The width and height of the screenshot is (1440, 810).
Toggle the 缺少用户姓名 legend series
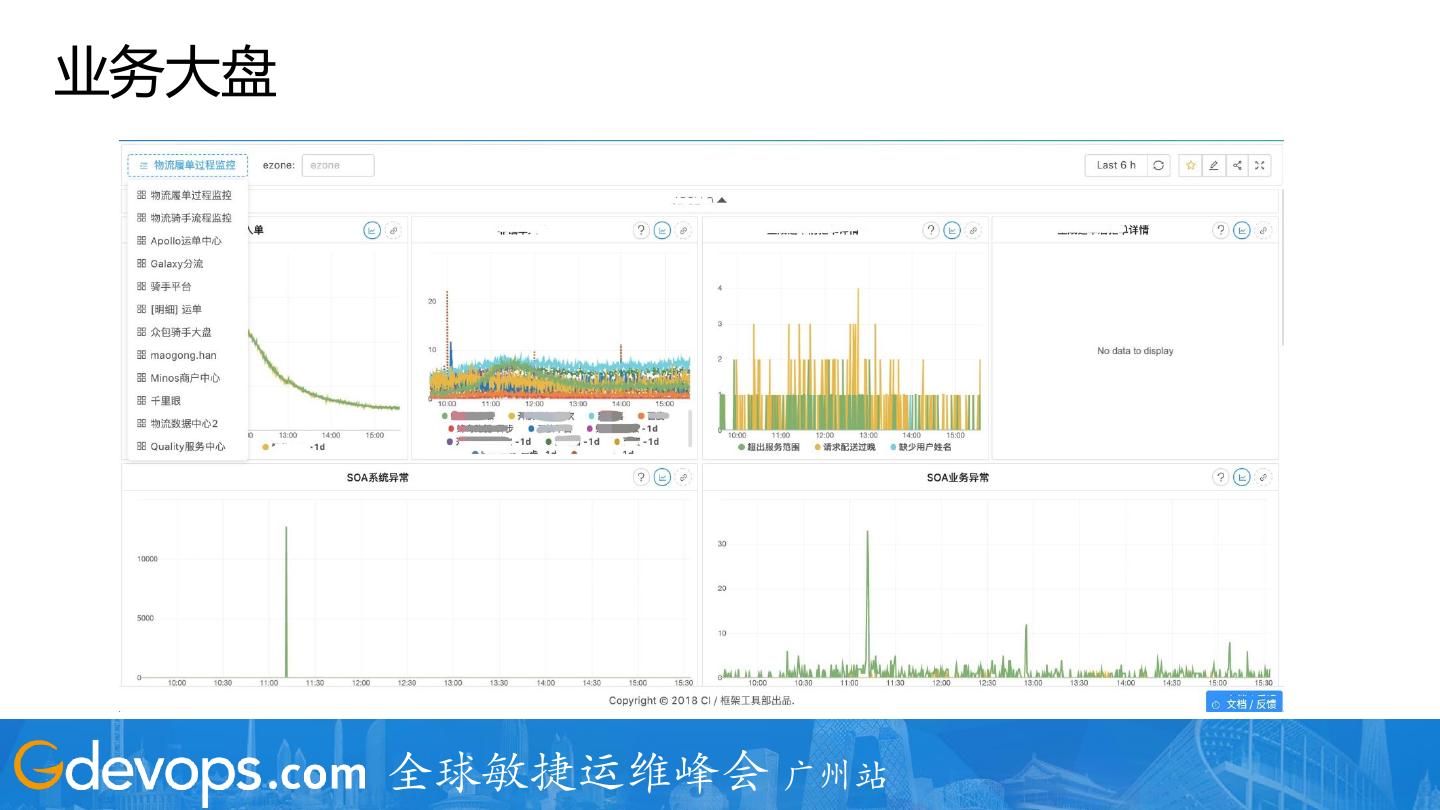(920, 447)
